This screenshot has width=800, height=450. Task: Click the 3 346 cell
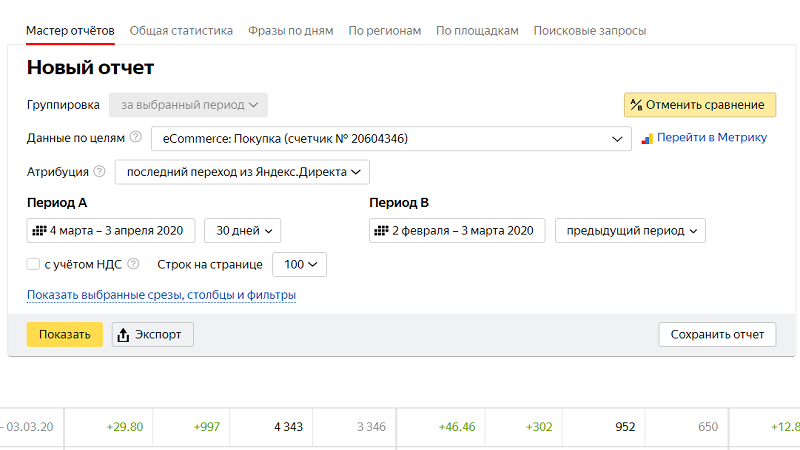click(354, 427)
